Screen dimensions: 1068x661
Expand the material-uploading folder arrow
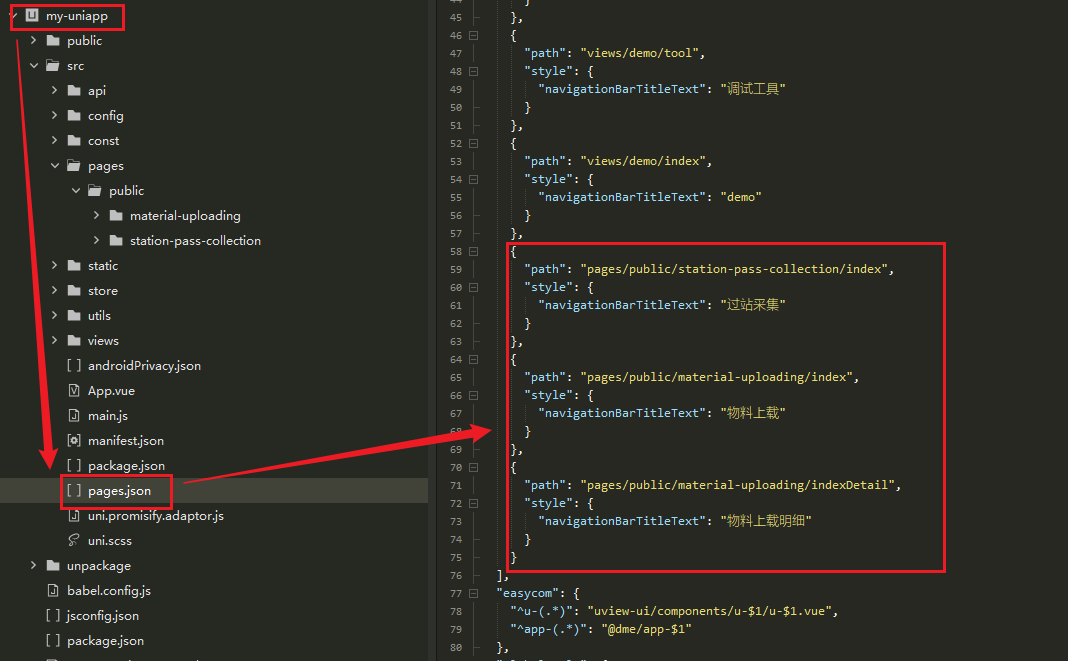click(97, 216)
